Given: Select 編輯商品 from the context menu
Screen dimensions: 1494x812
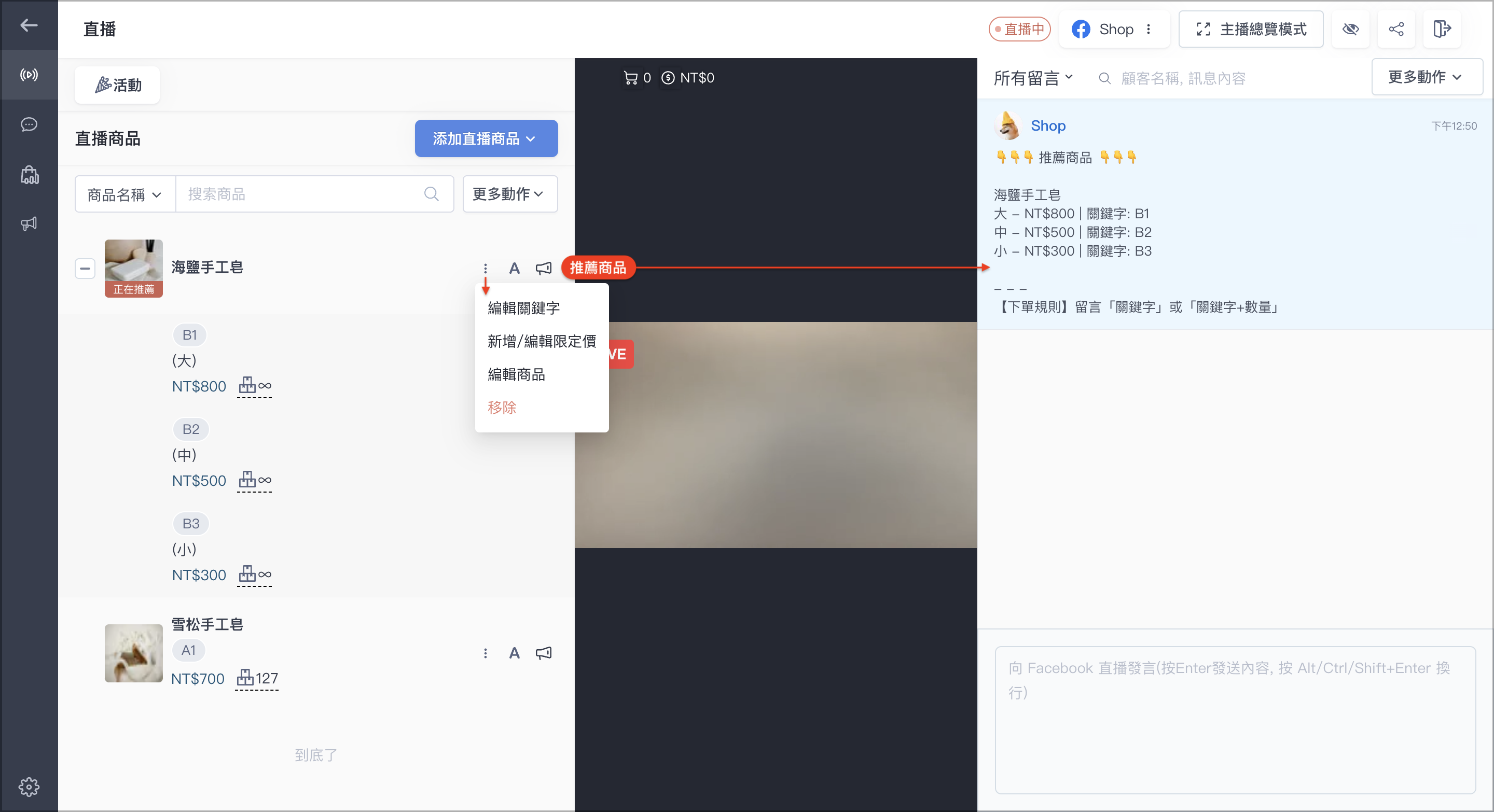Looking at the screenshot, I should (x=516, y=374).
